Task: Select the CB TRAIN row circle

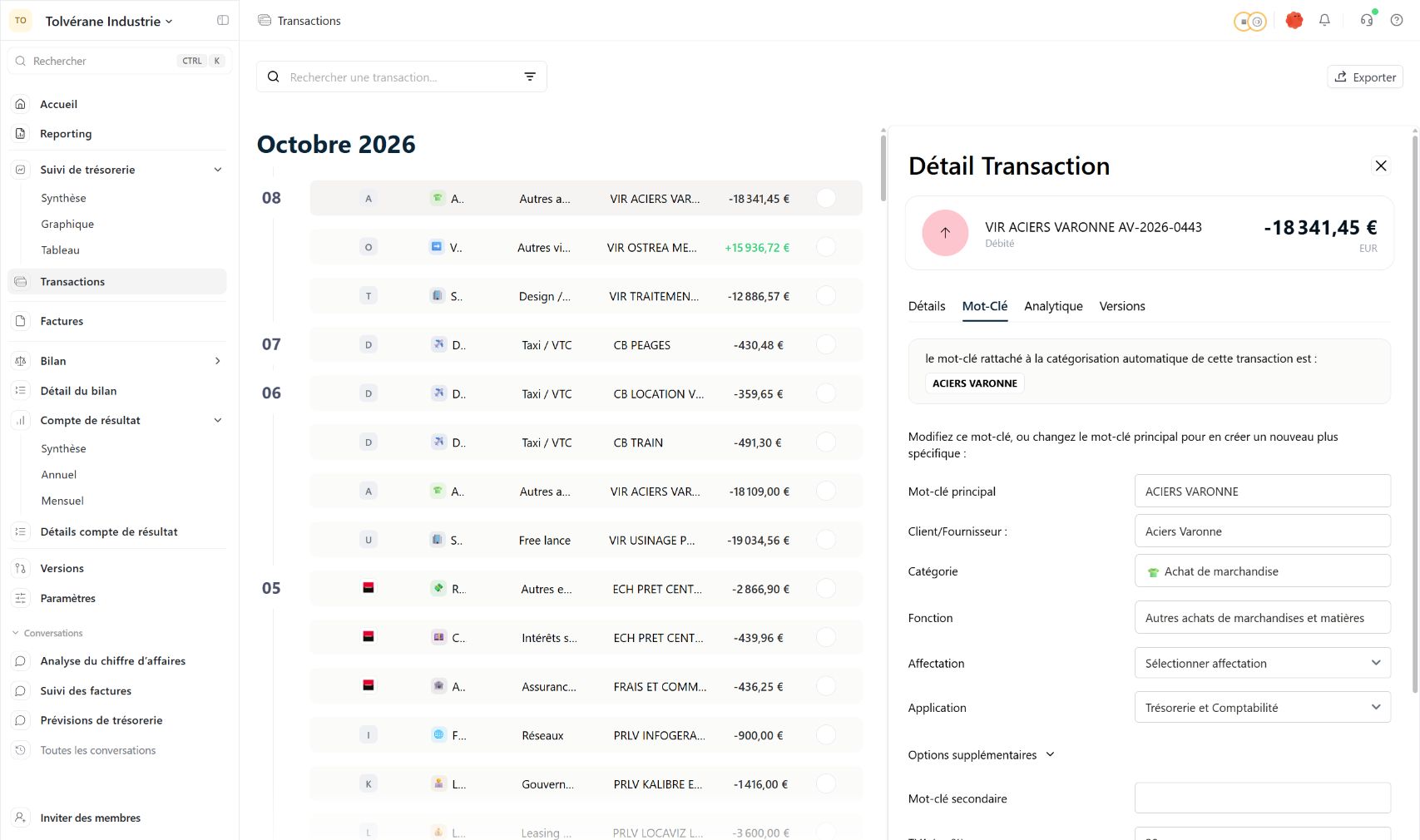Action: (x=826, y=442)
